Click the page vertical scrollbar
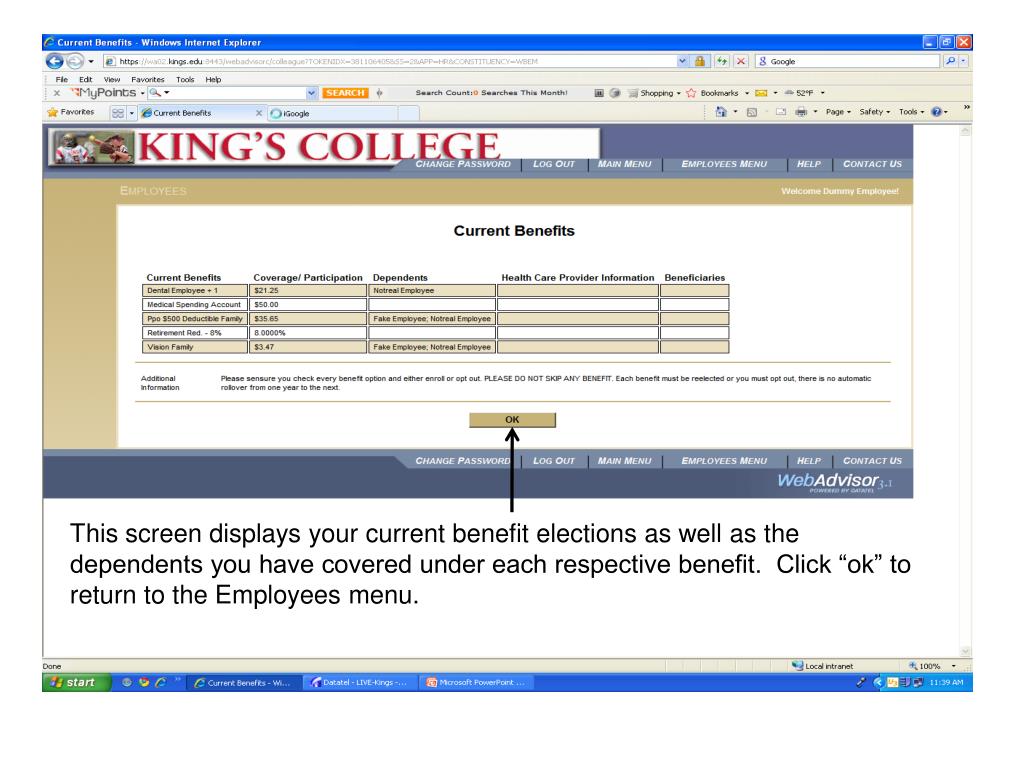The image size is (1024, 768). tap(965, 391)
